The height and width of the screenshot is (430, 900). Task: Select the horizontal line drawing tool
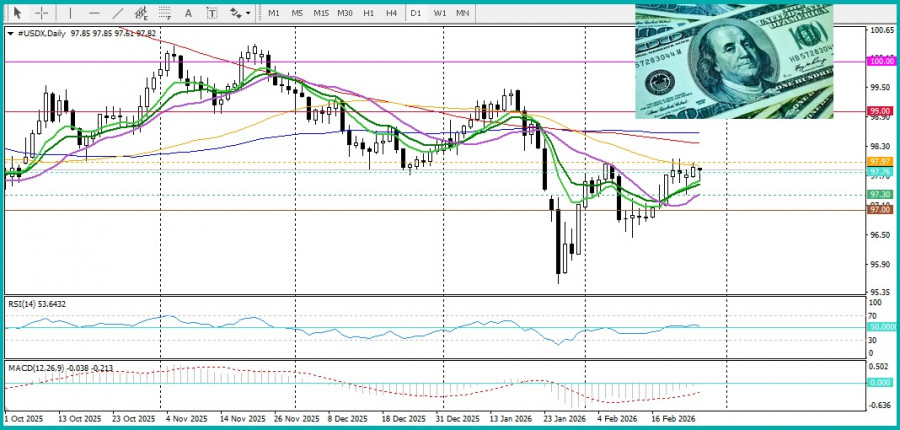pos(94,13)
